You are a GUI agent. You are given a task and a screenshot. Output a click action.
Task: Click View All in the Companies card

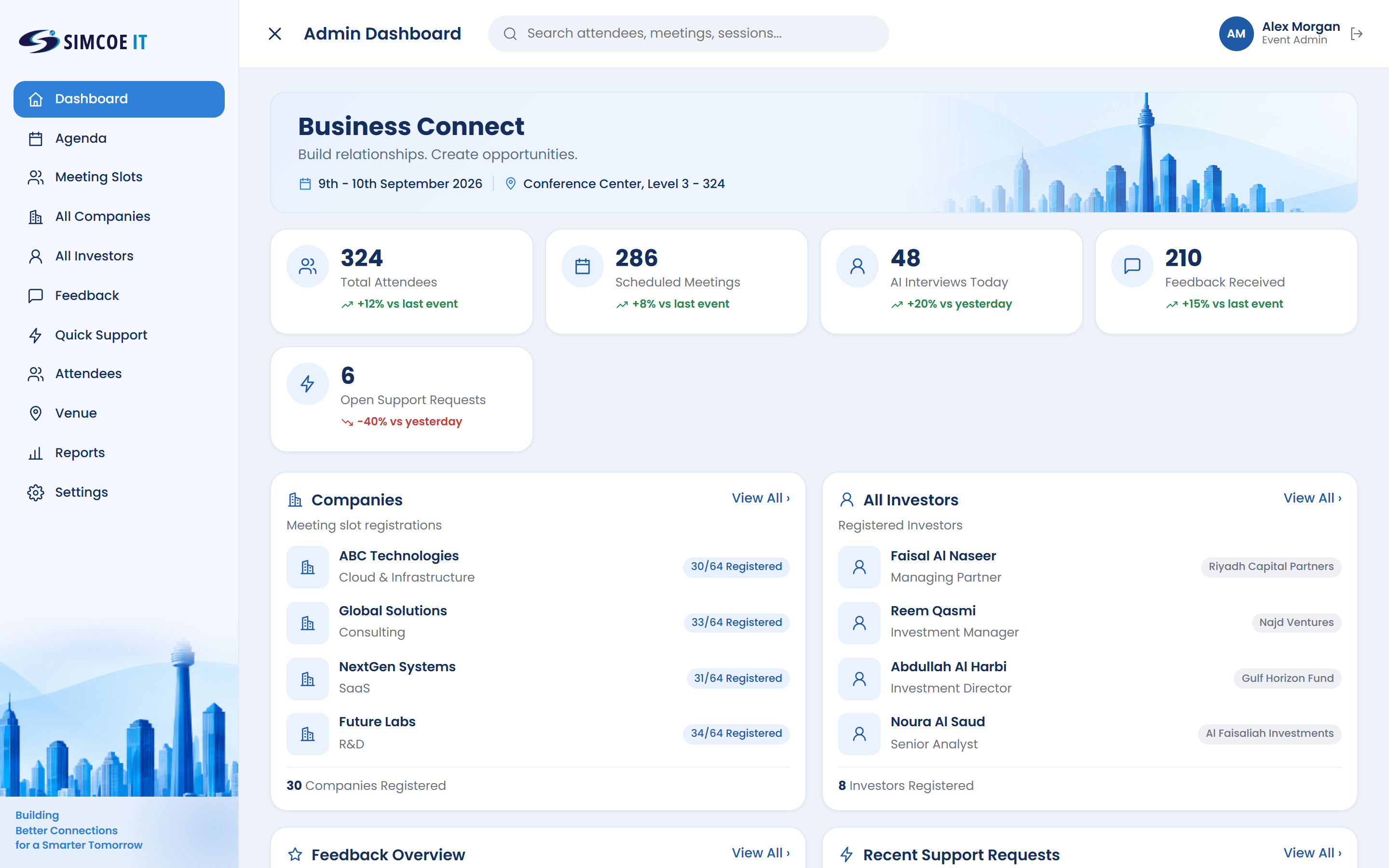click(761, 498)
